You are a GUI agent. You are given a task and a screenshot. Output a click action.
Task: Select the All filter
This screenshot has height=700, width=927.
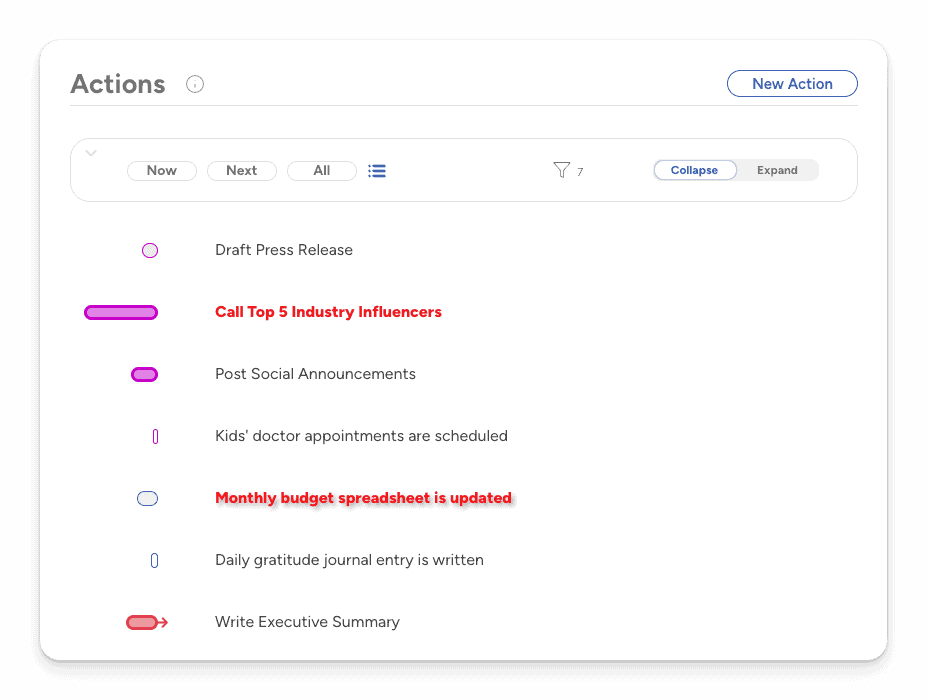point(322,171)
